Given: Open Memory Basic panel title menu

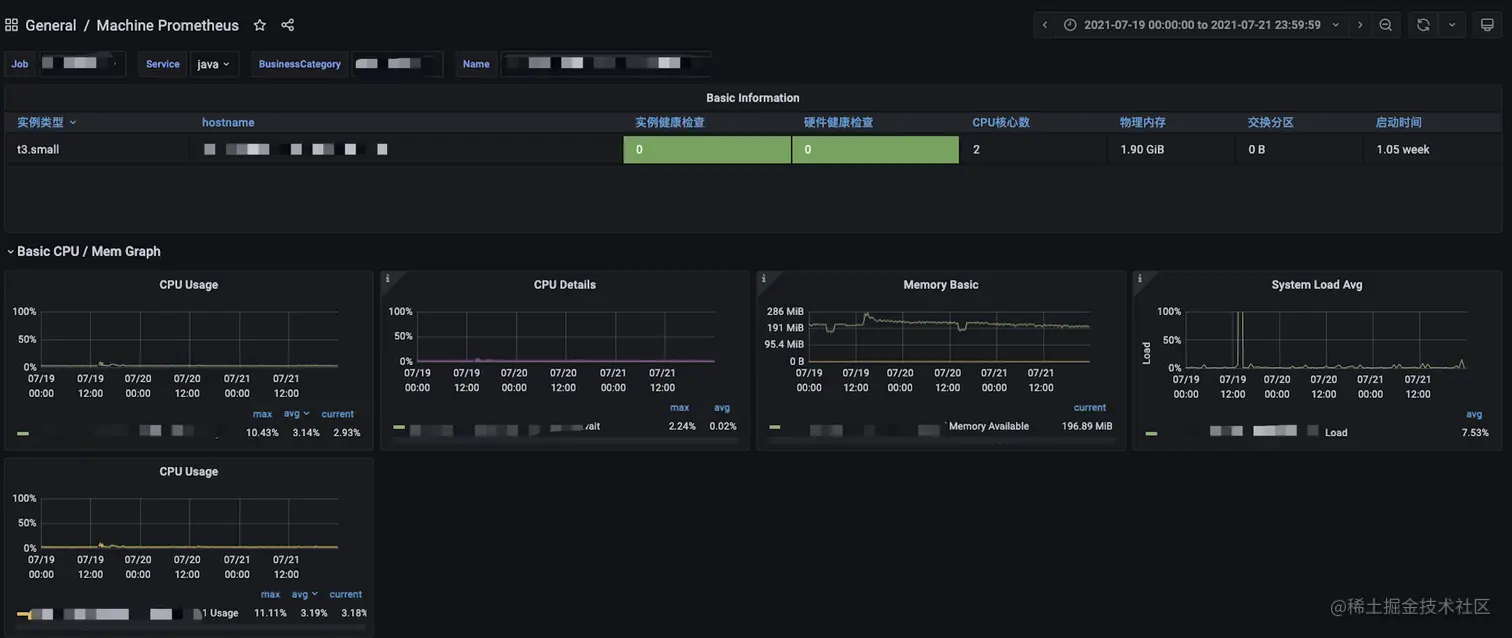Looking at the screenshot, I should (941, 285).
